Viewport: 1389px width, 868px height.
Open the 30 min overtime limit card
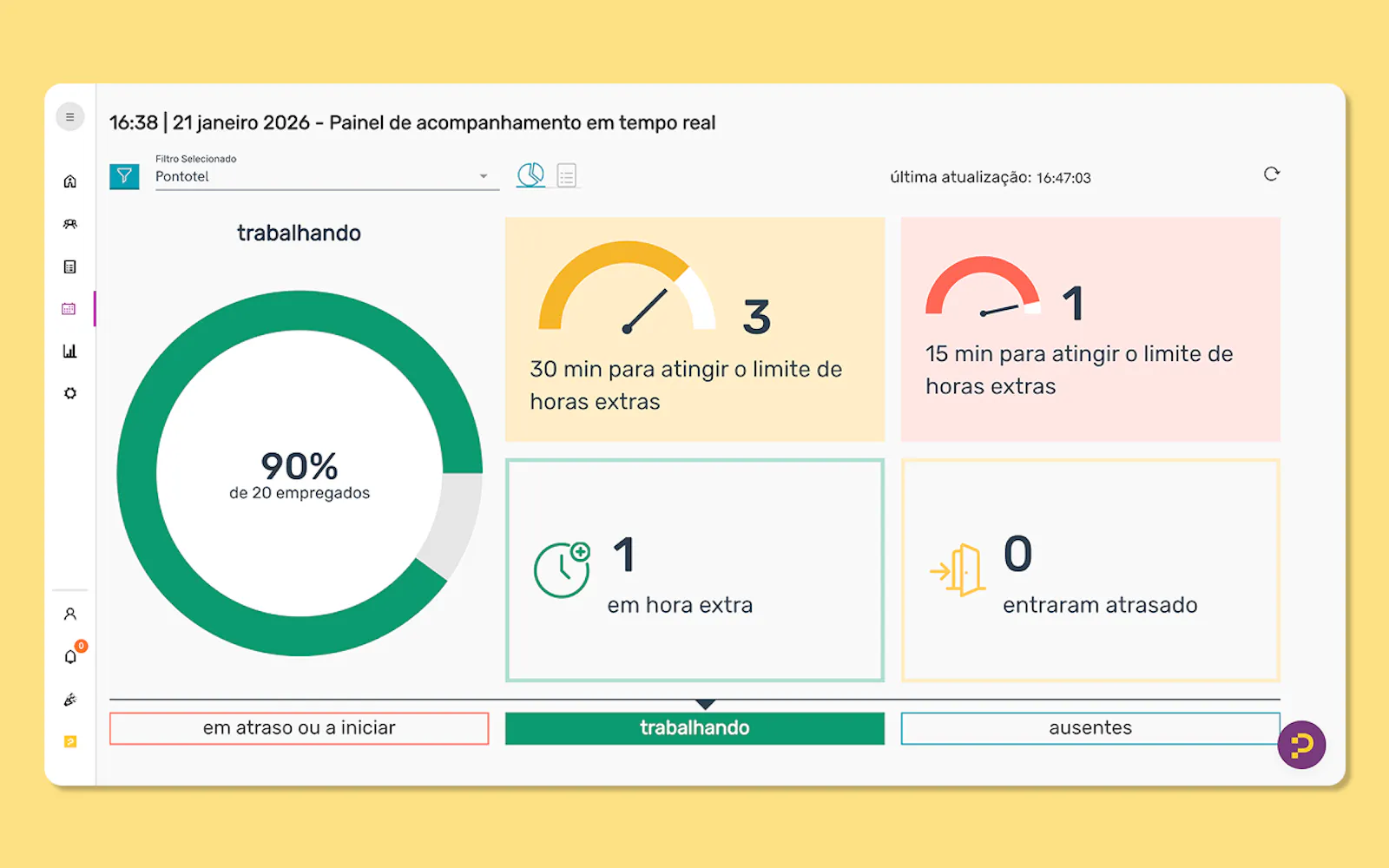(x=694, y=329)
